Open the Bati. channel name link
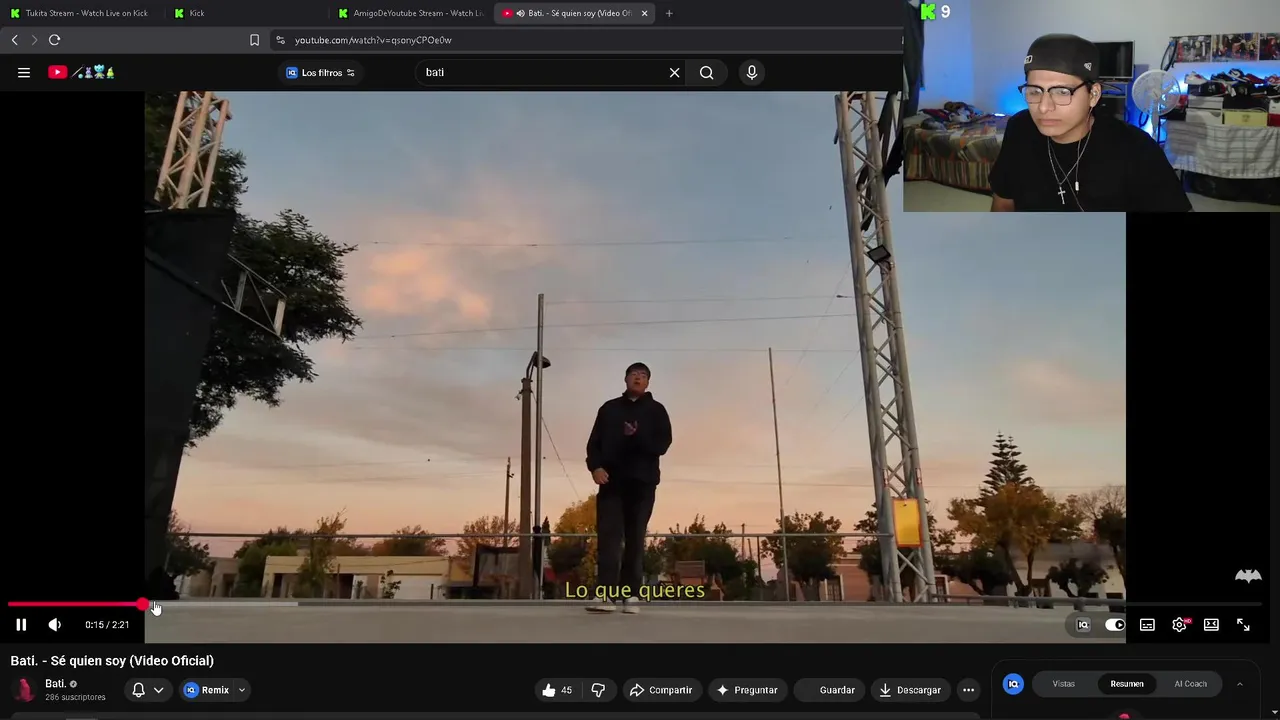1280x720 pixels. pos(55,684)
